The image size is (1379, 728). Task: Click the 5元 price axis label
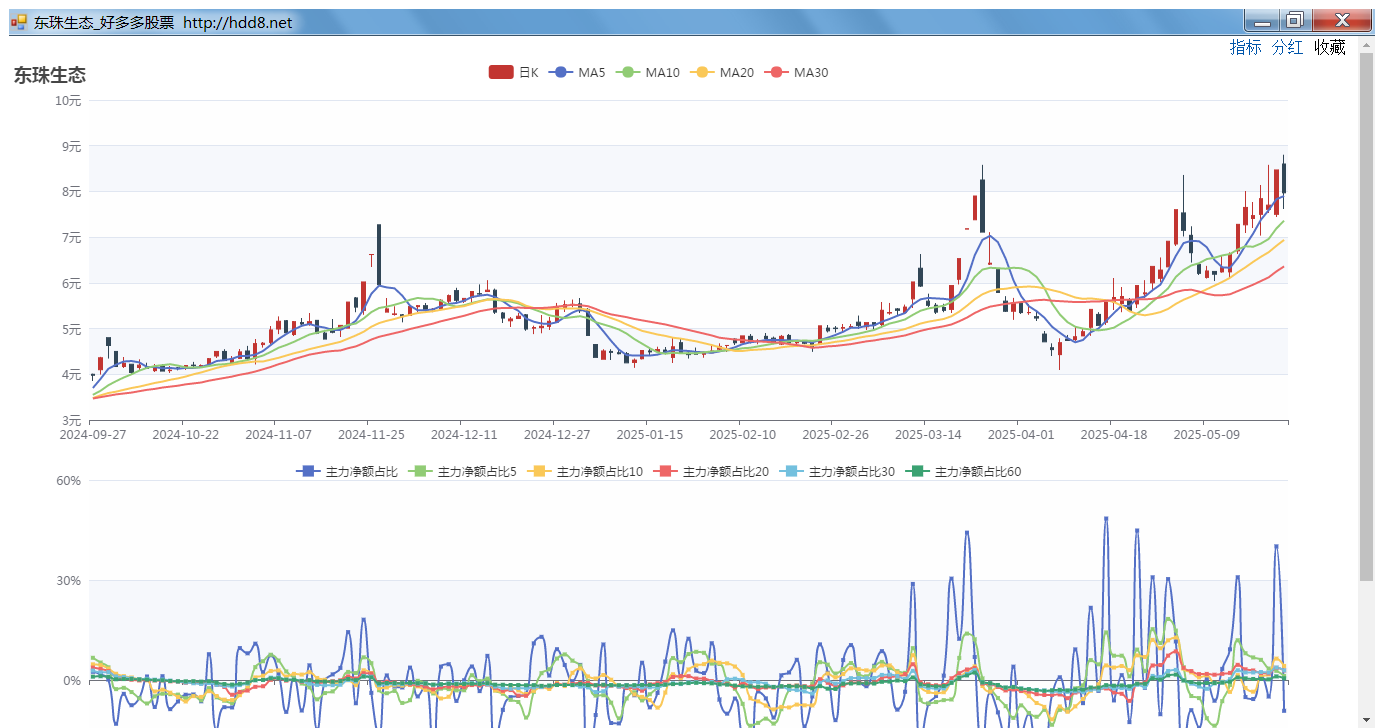click(x=71, y=329)
